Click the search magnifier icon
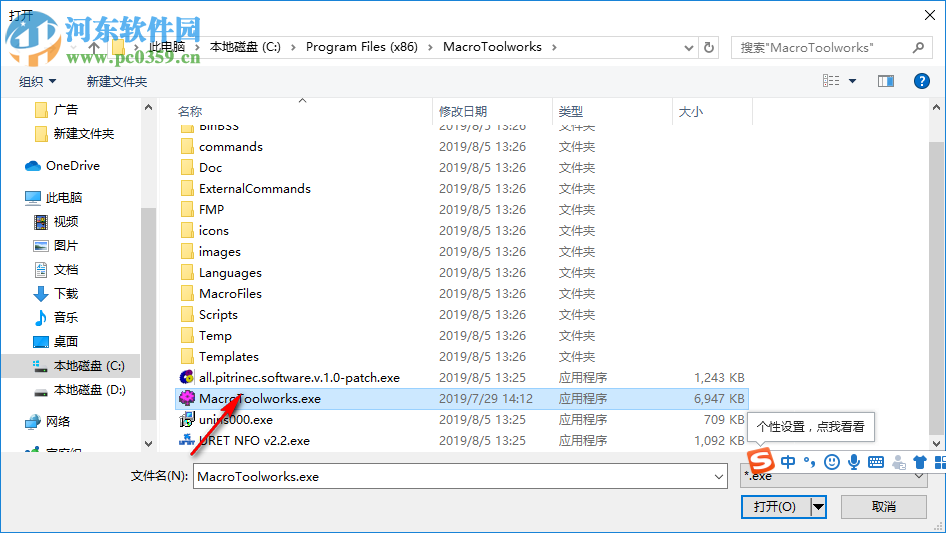Image resolution: width=946 pixels, height=533 pixels. [x=918, y=47]
